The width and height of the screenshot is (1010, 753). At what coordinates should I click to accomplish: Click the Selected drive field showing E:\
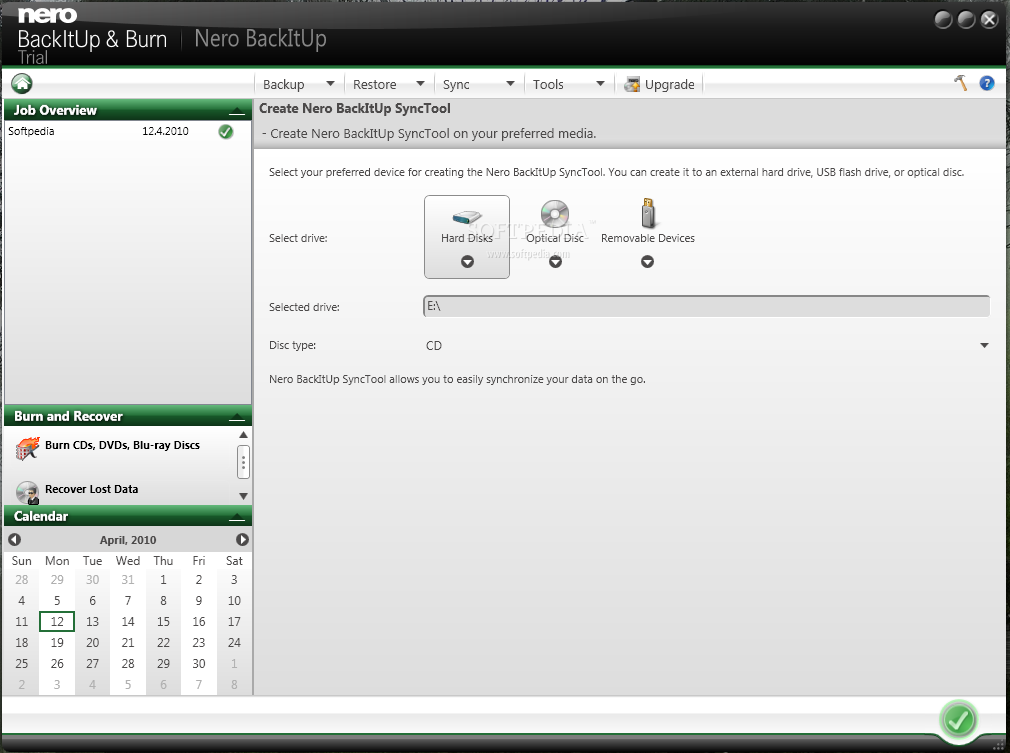[706, 307]
